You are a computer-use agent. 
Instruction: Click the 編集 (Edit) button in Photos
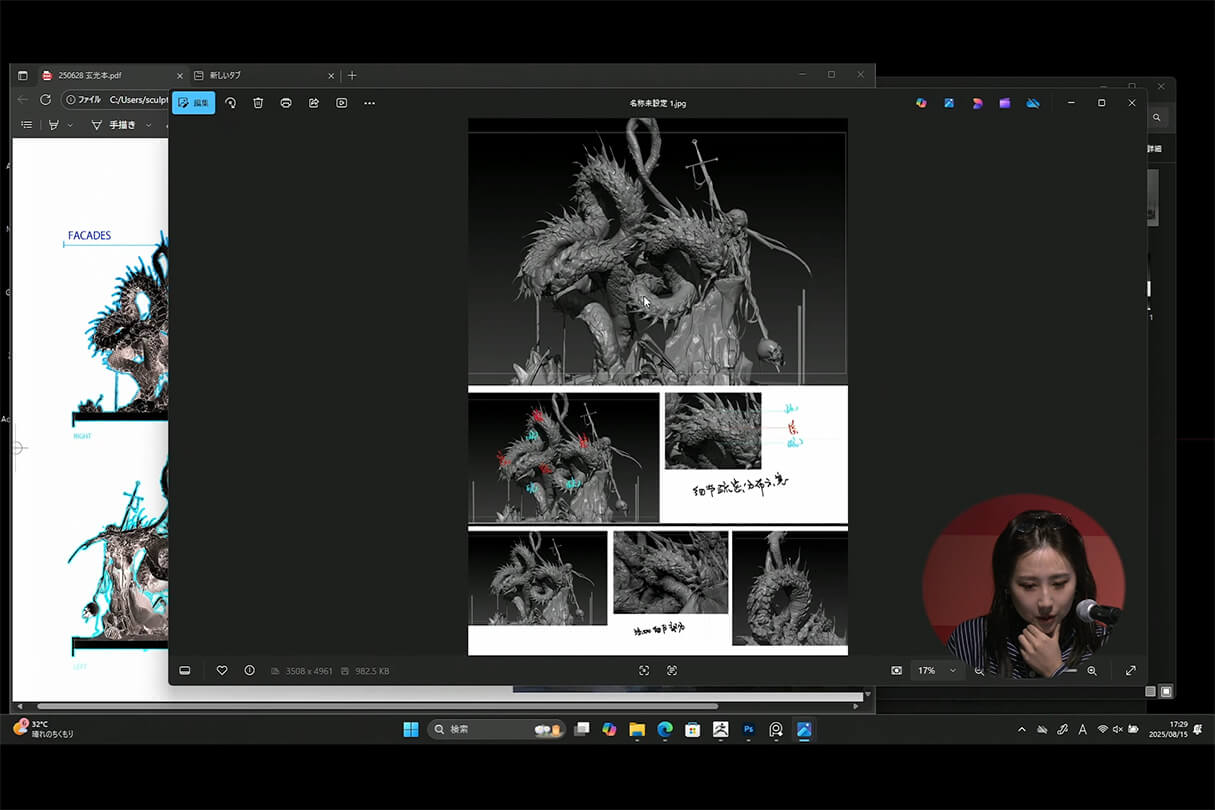point(193,103)
